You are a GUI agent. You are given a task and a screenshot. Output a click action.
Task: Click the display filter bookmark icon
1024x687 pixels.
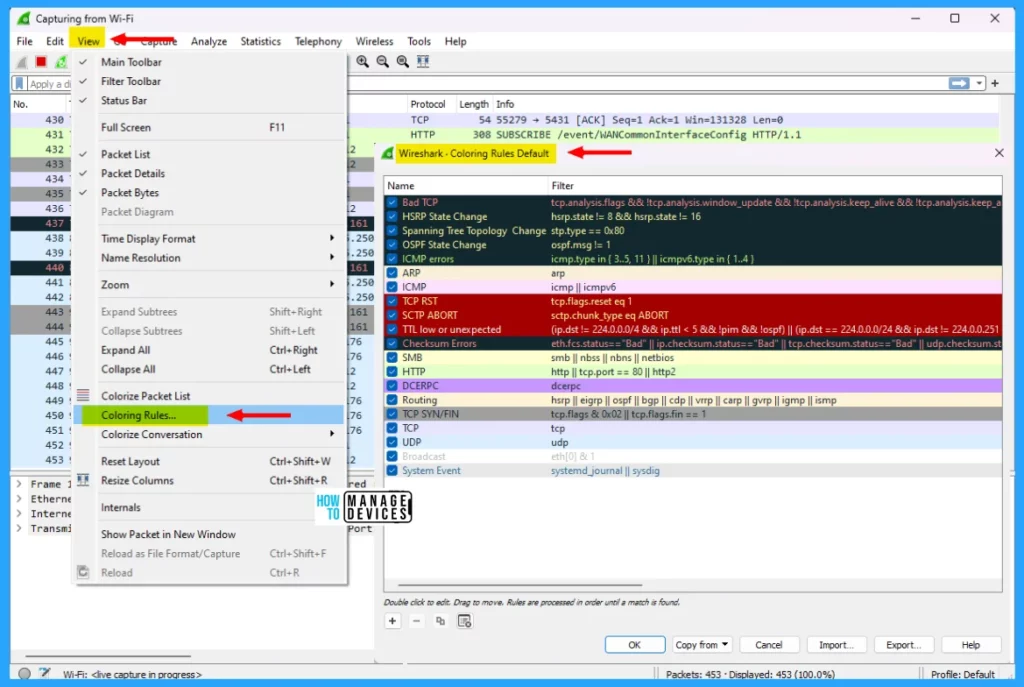[x=20, y=84]
